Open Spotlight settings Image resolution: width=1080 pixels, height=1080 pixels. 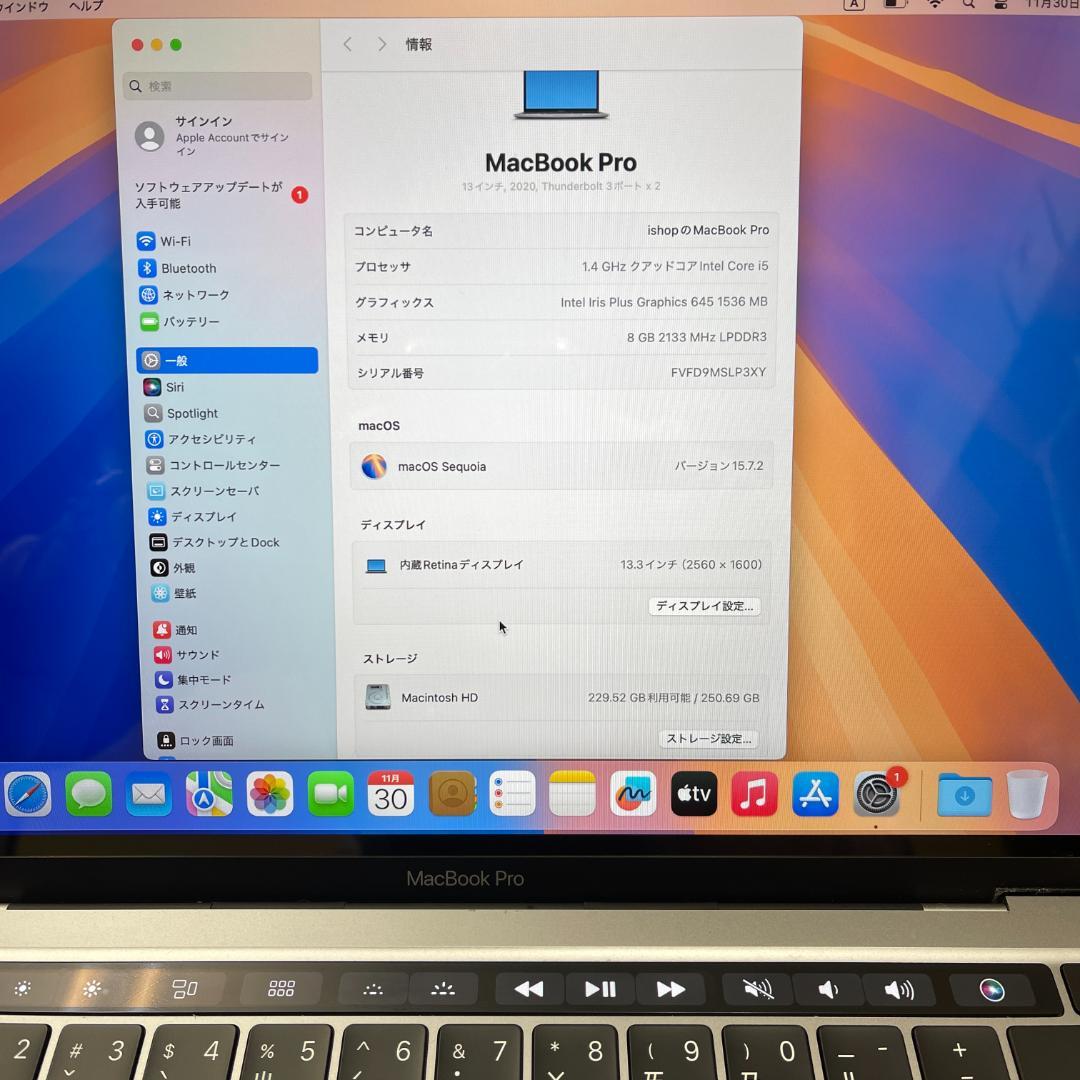click(x=192, y=413)
